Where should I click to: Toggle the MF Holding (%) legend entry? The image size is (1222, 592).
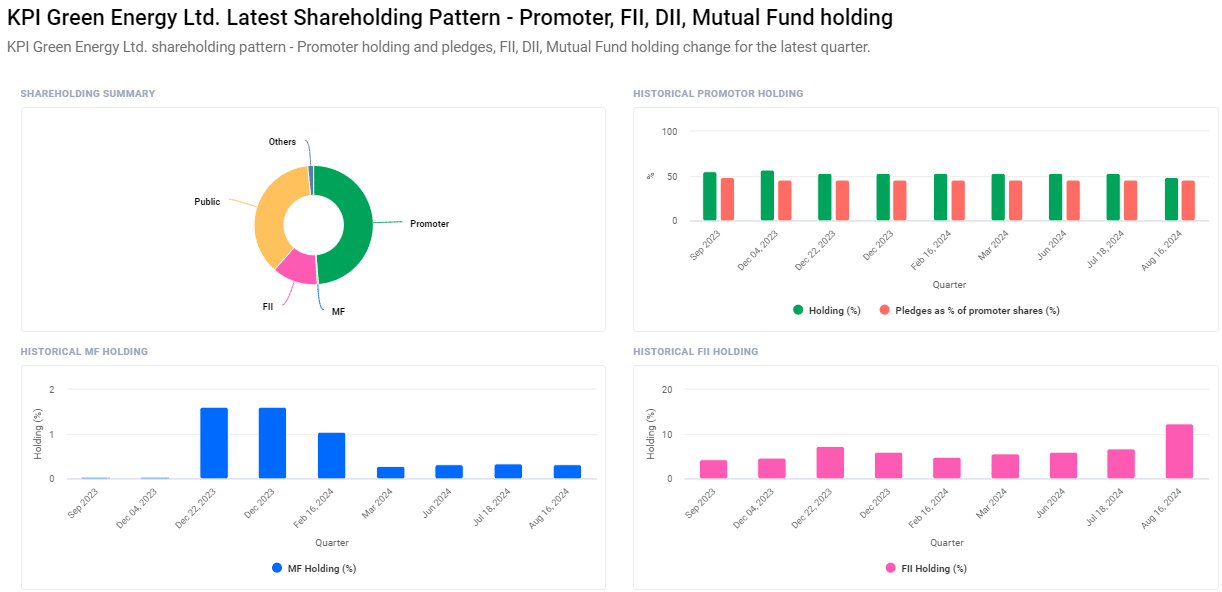(x=314, y=568)
